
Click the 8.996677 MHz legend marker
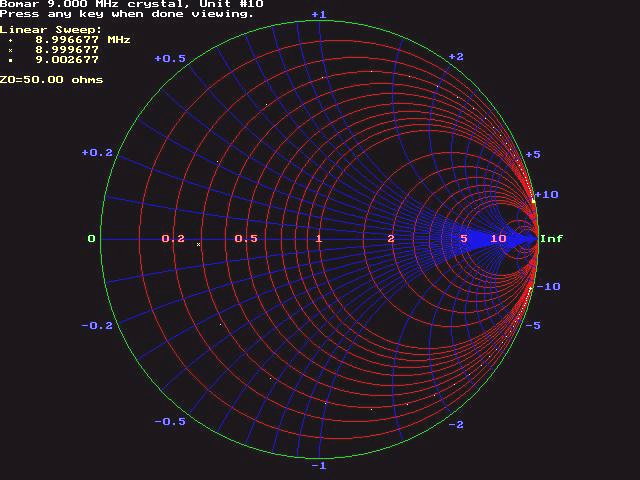(x=10, y=40)
